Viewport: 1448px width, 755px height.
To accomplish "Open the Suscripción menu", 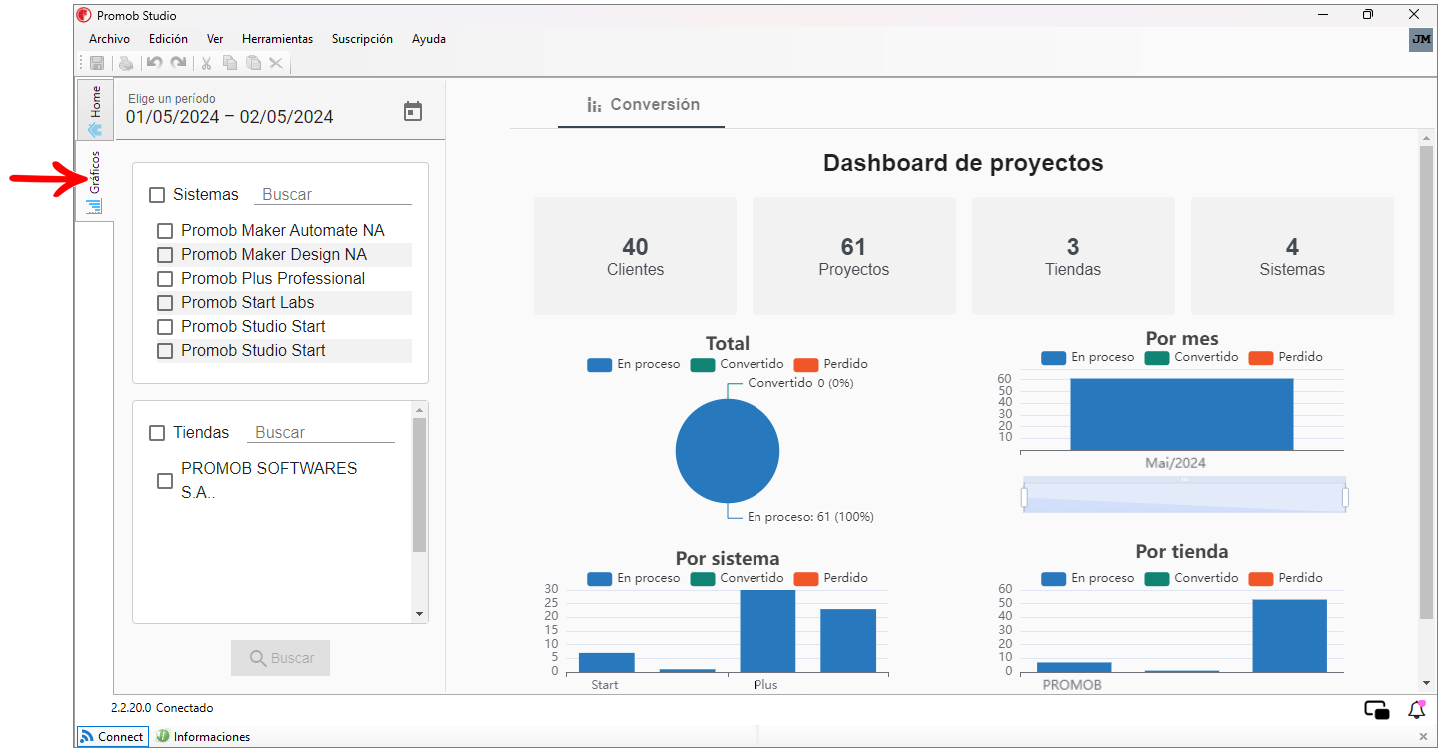I will pos(362,39).
